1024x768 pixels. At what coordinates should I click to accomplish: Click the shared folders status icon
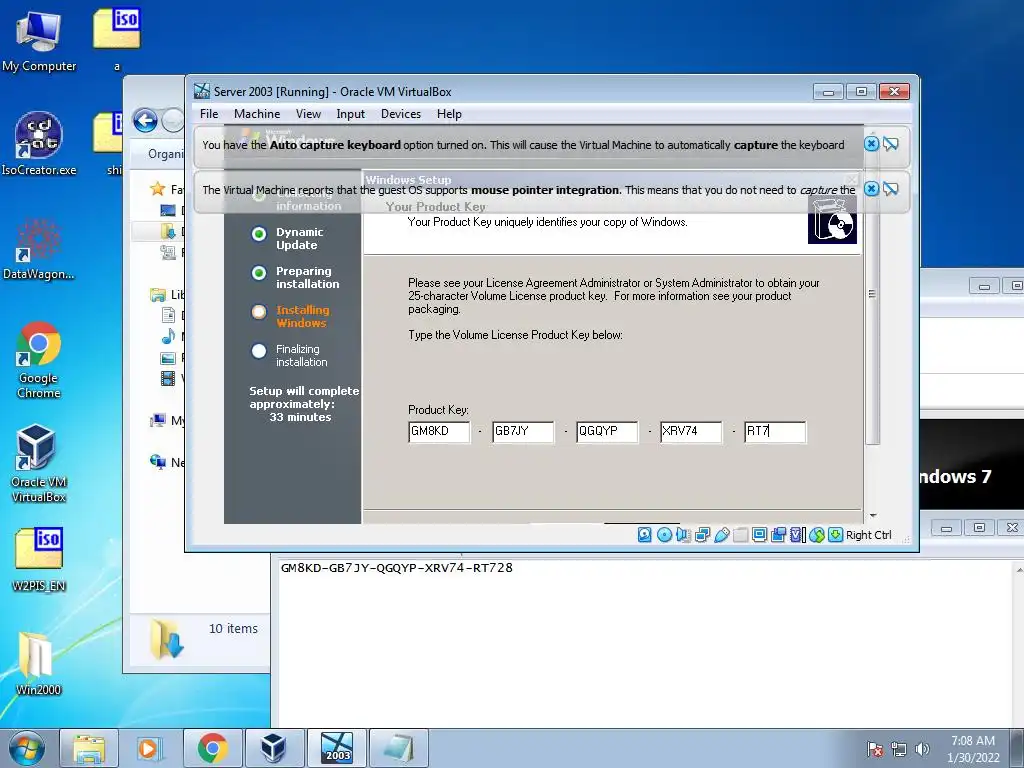coord(741,535)
